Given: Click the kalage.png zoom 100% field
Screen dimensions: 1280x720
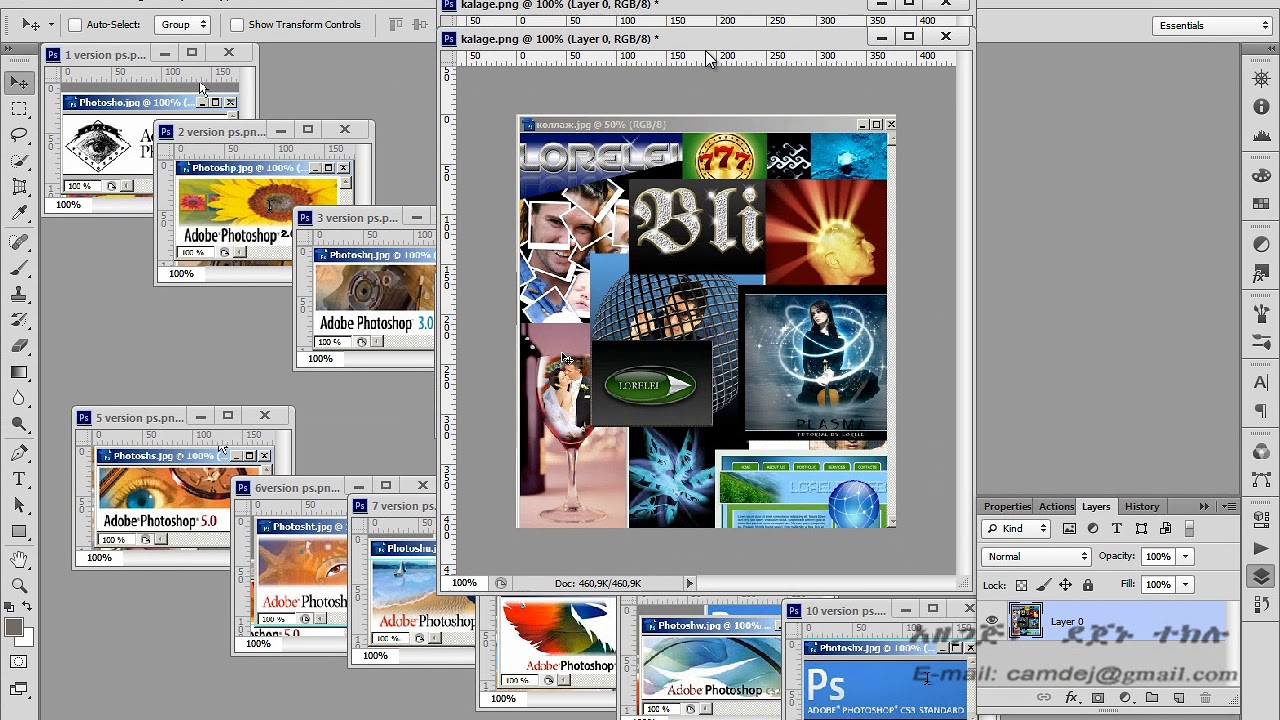Looking at the screenshot, I should 464,583.
